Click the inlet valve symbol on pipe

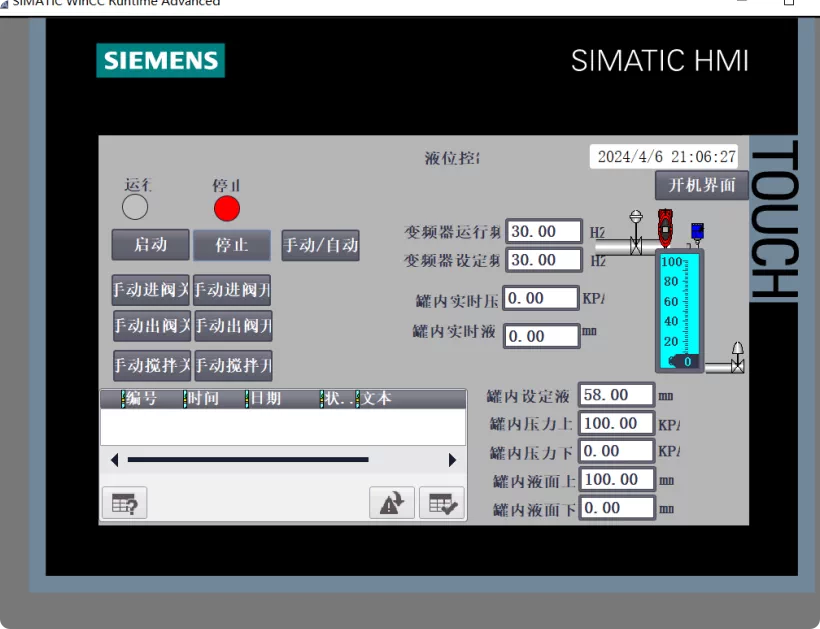click(636, 233)
